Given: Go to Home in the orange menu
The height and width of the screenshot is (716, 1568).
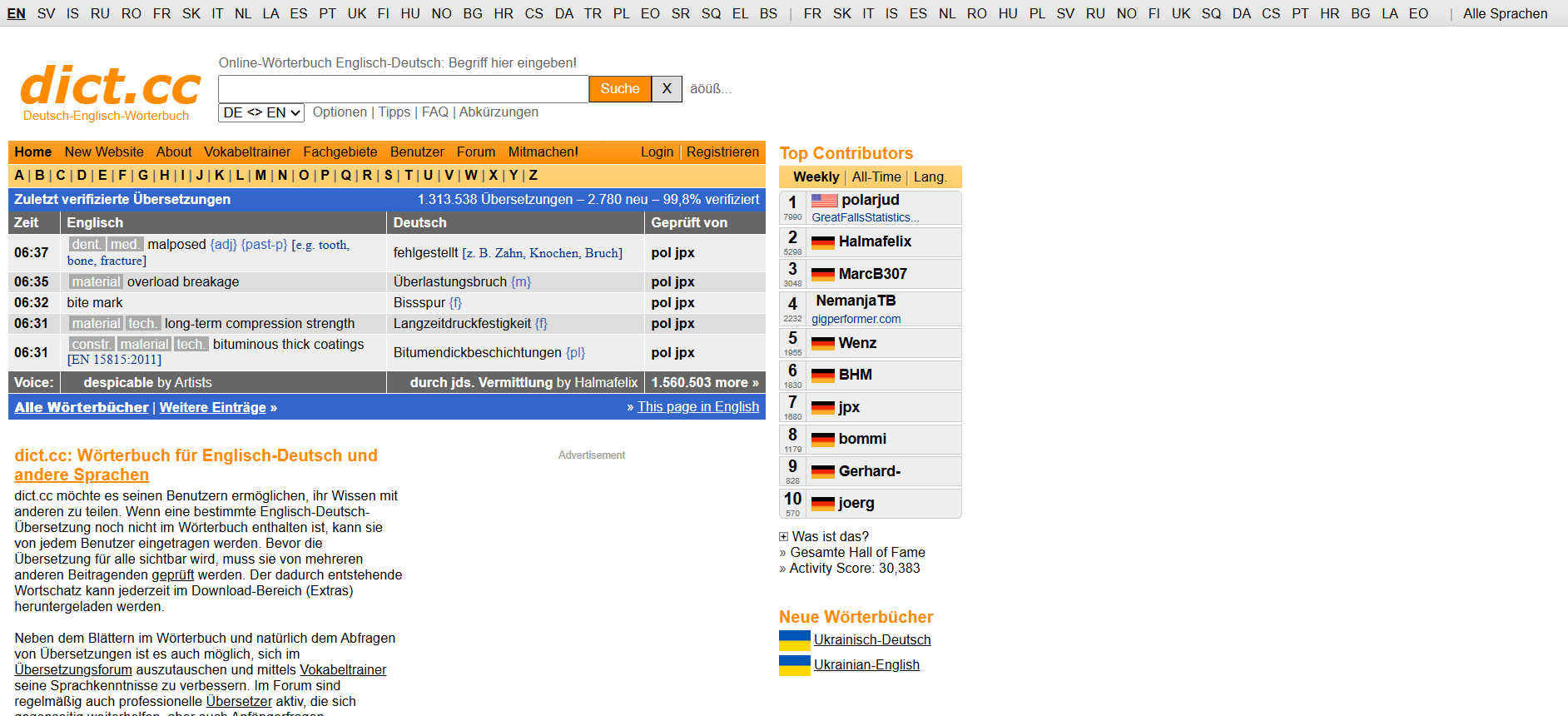Looking at the screenshot, I should pyautogui.click(x=33, y=152).
